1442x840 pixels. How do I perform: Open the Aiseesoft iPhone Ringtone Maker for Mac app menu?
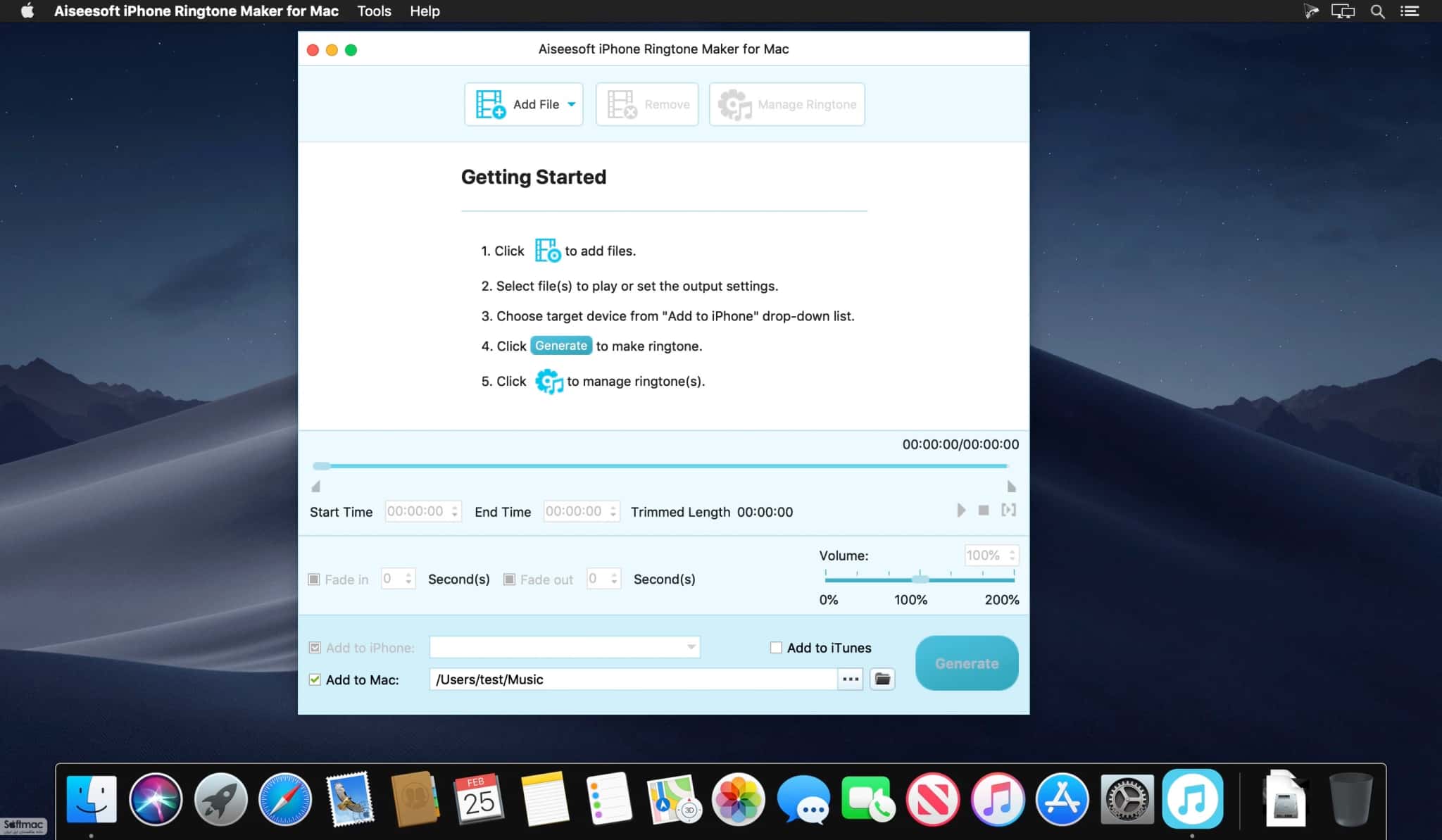click(196, 11)
